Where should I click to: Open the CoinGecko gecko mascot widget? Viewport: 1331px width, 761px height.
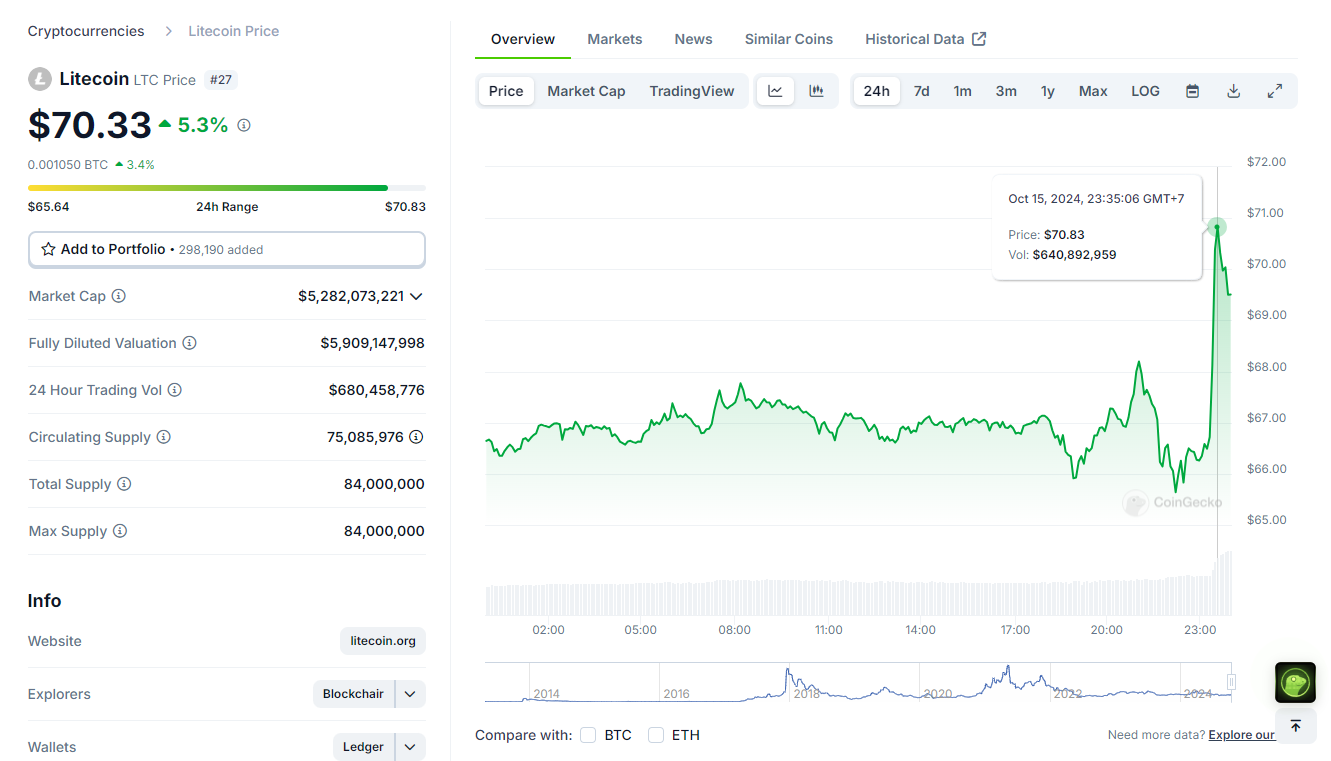pyautogui.click(x=1295, y=683)
